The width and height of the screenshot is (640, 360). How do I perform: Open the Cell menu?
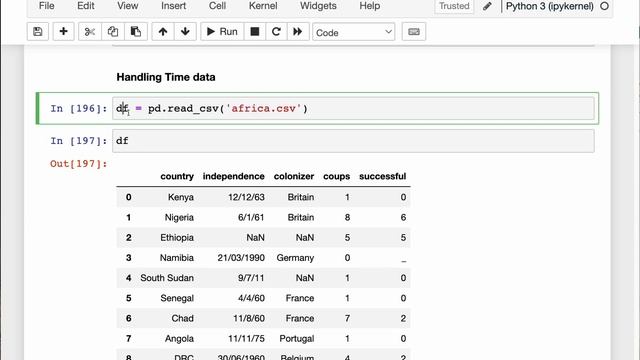pos(217,6)
